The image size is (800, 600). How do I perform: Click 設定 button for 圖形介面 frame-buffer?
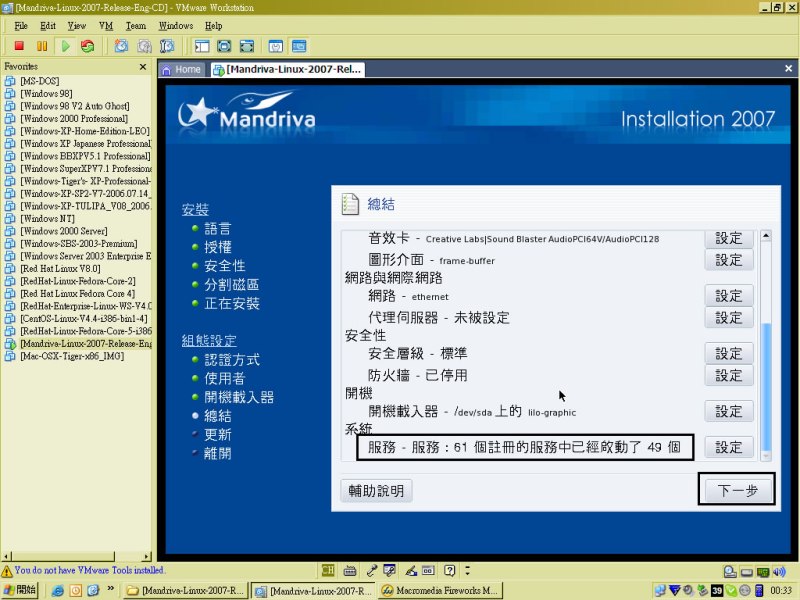coord(729,260)
